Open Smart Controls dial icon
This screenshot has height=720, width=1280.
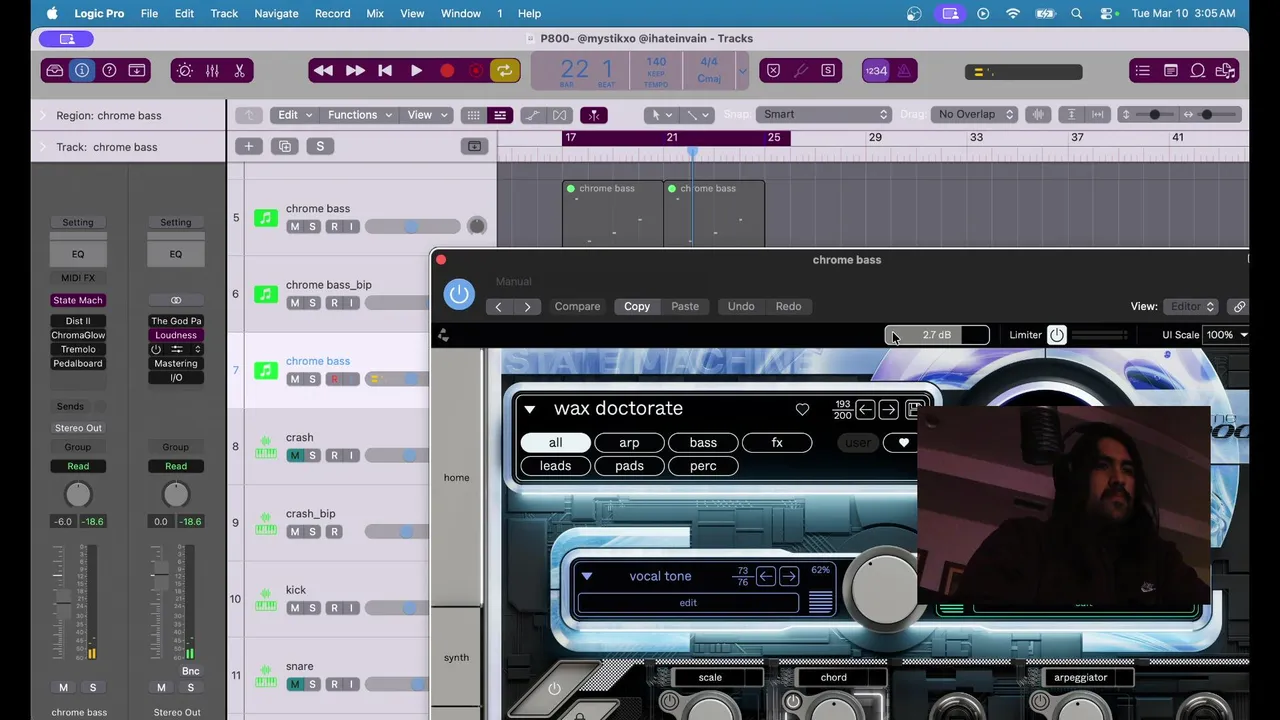[x=184, y=71]
